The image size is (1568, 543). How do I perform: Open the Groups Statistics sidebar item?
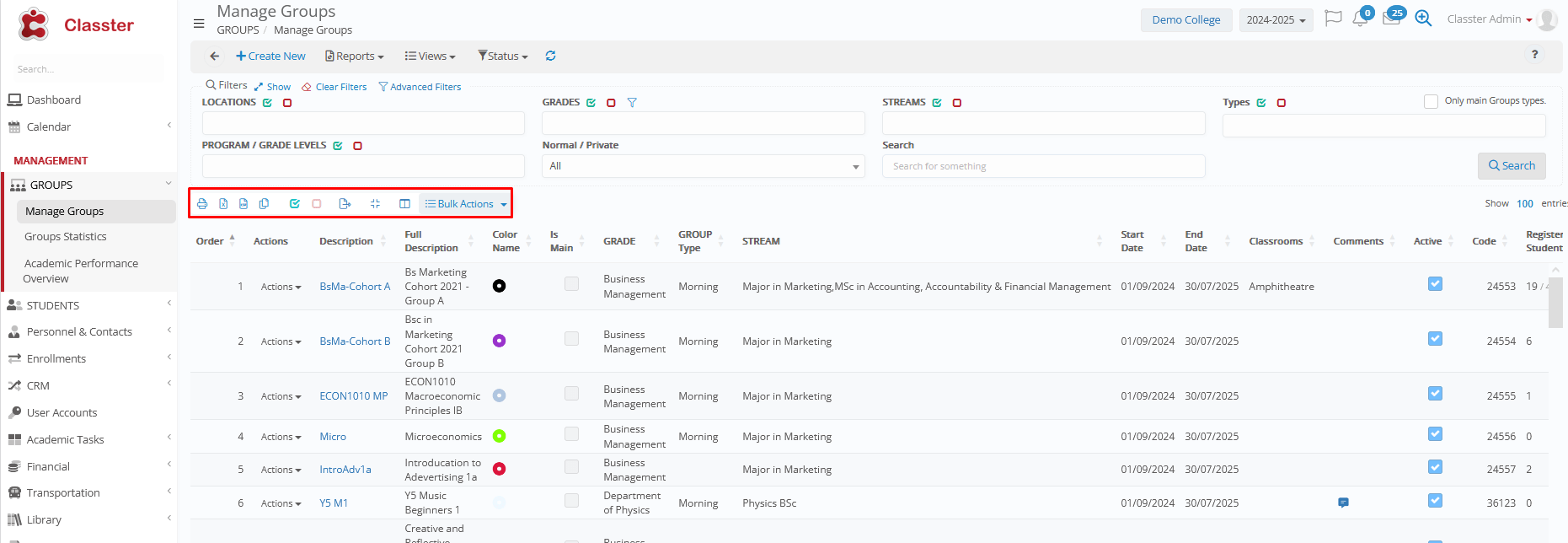tap(66, 237)
